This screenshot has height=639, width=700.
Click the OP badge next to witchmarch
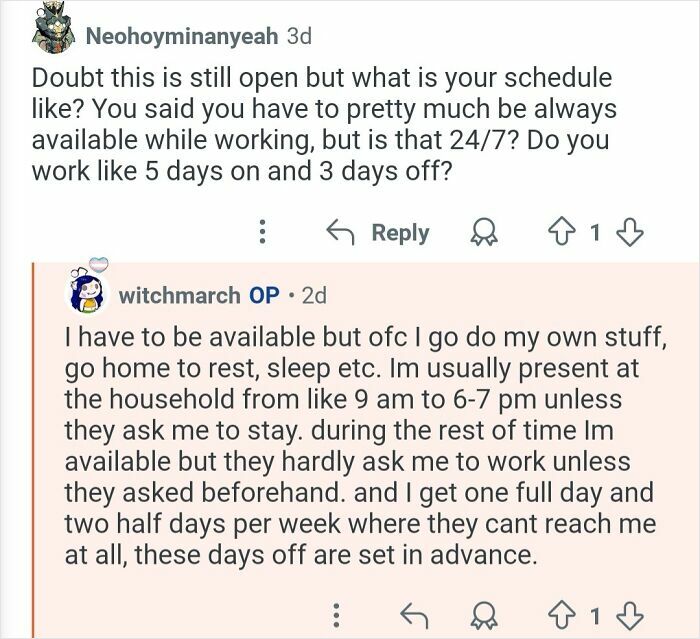[264, 295]
